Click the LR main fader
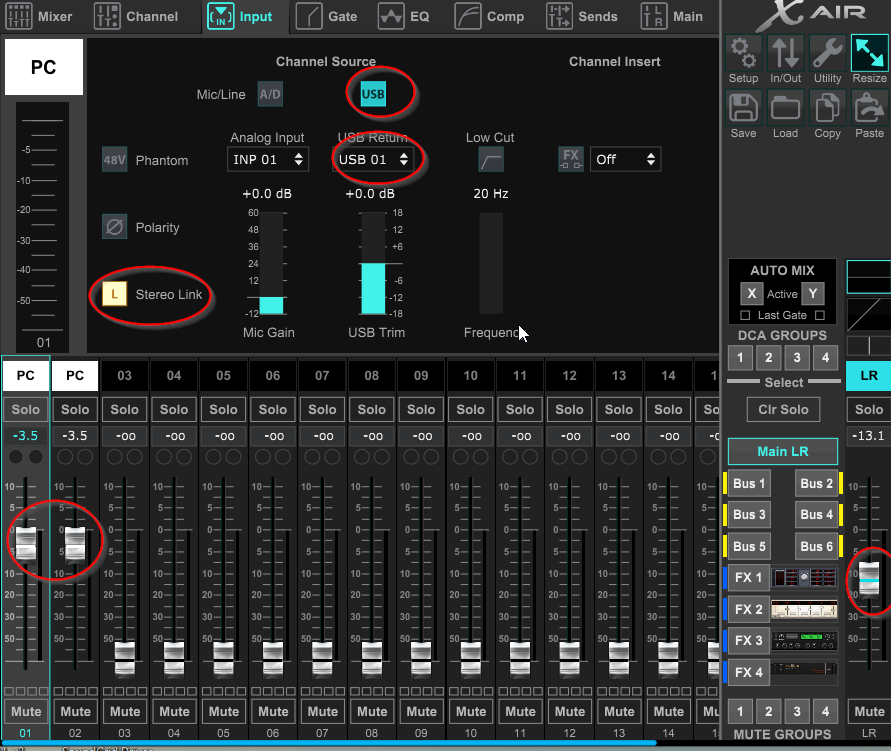Screen dimensions: 891x751 (868, 579)
